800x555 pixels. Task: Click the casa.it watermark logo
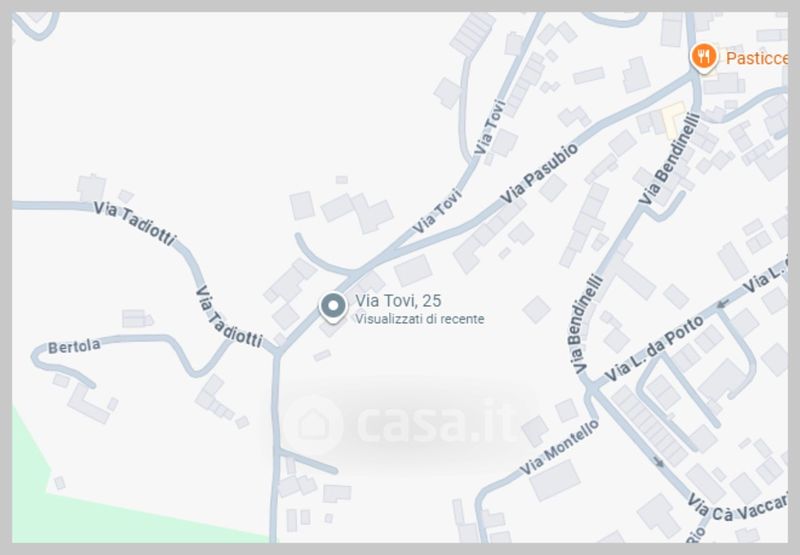tap(402, 425)
